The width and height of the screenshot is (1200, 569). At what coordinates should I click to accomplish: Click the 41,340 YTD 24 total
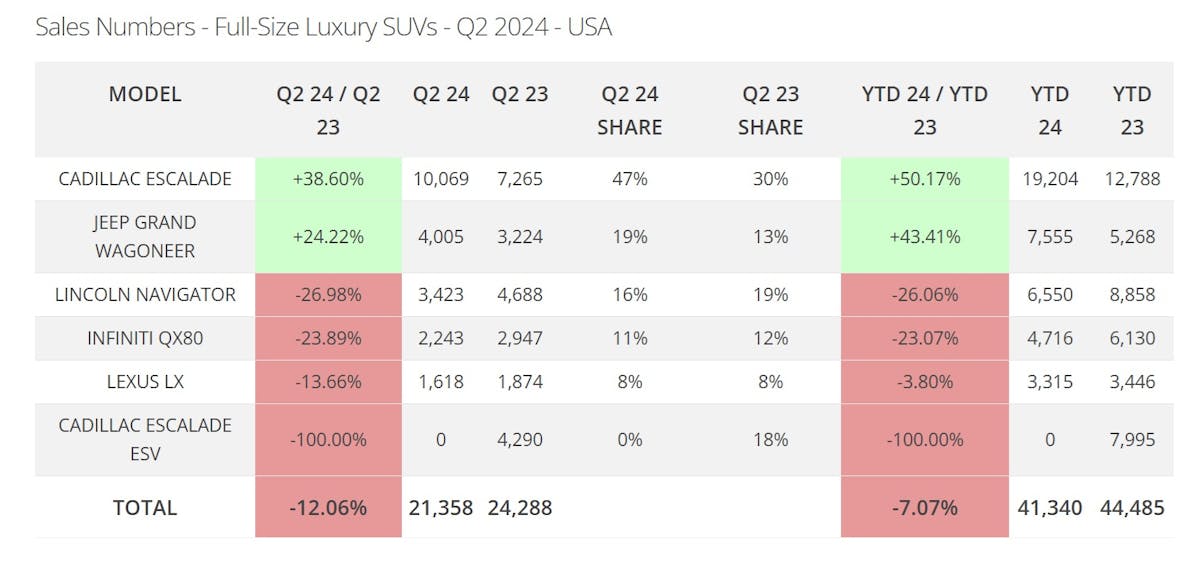pyautogui.click(x=1049, y=507)
